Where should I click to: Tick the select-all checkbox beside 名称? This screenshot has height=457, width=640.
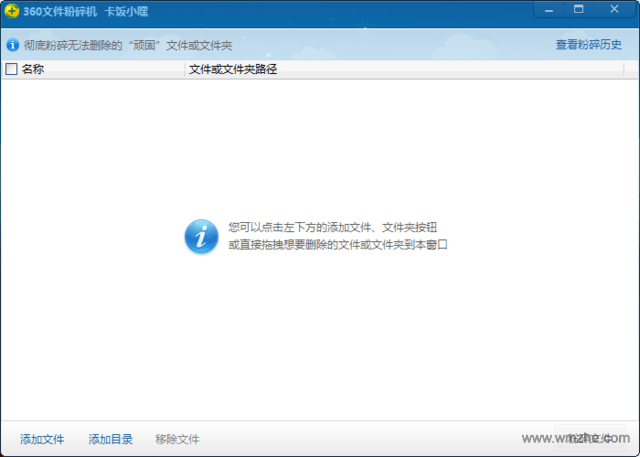pyautogui.click(x=11, y=69)
